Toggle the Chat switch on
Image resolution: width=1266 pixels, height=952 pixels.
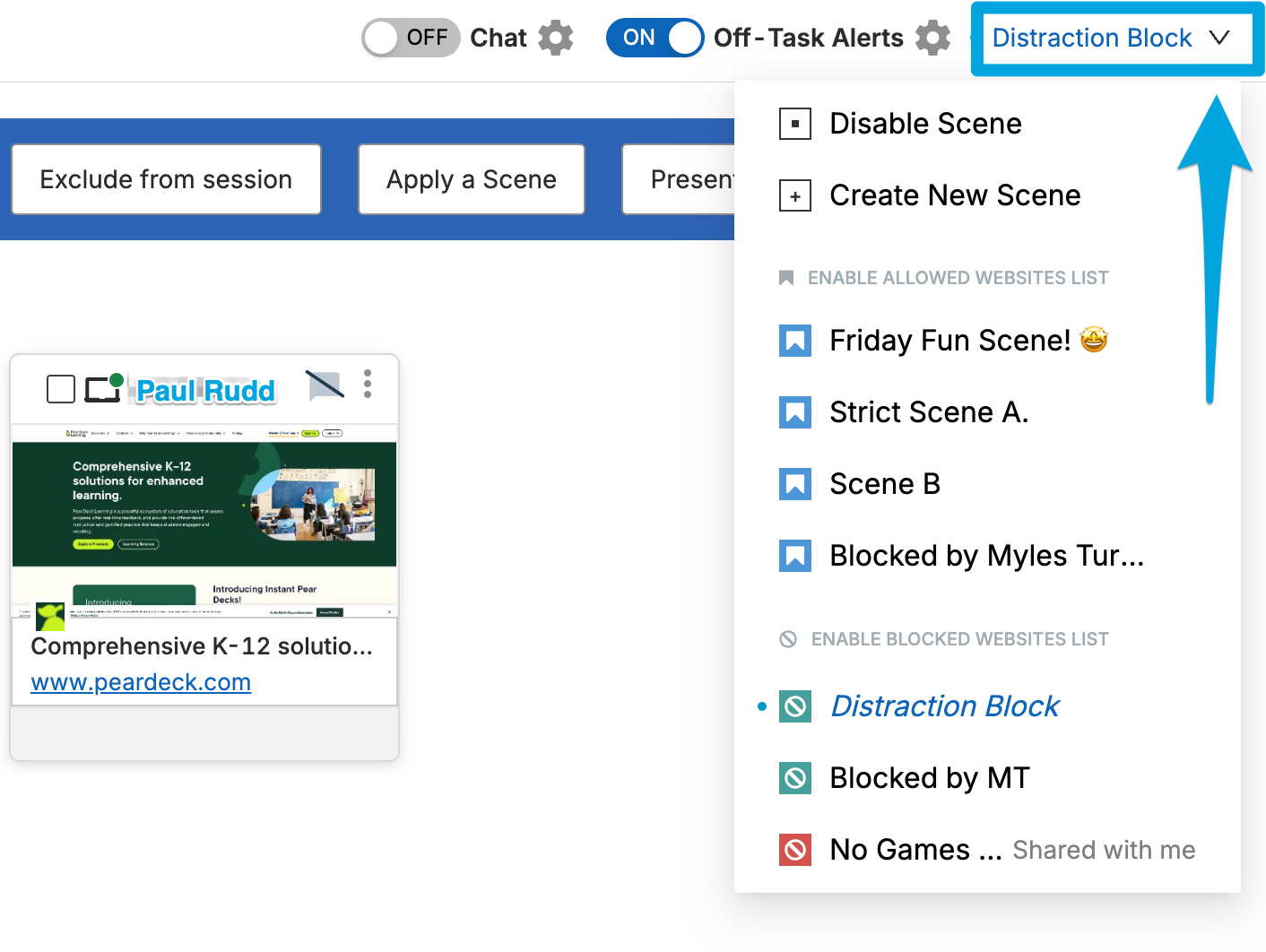411,38
